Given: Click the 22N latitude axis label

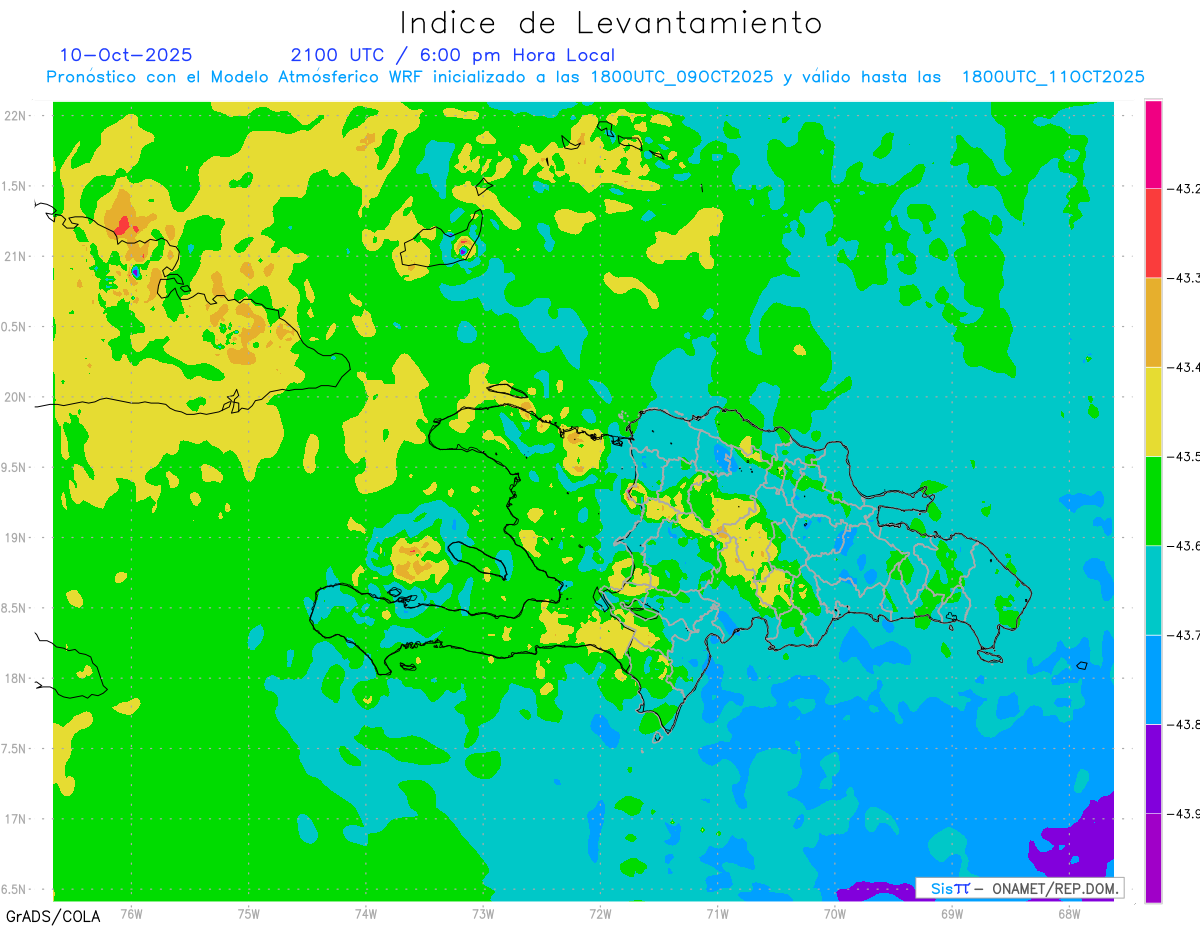Looking at the screenshot, I should pos(18,115).
